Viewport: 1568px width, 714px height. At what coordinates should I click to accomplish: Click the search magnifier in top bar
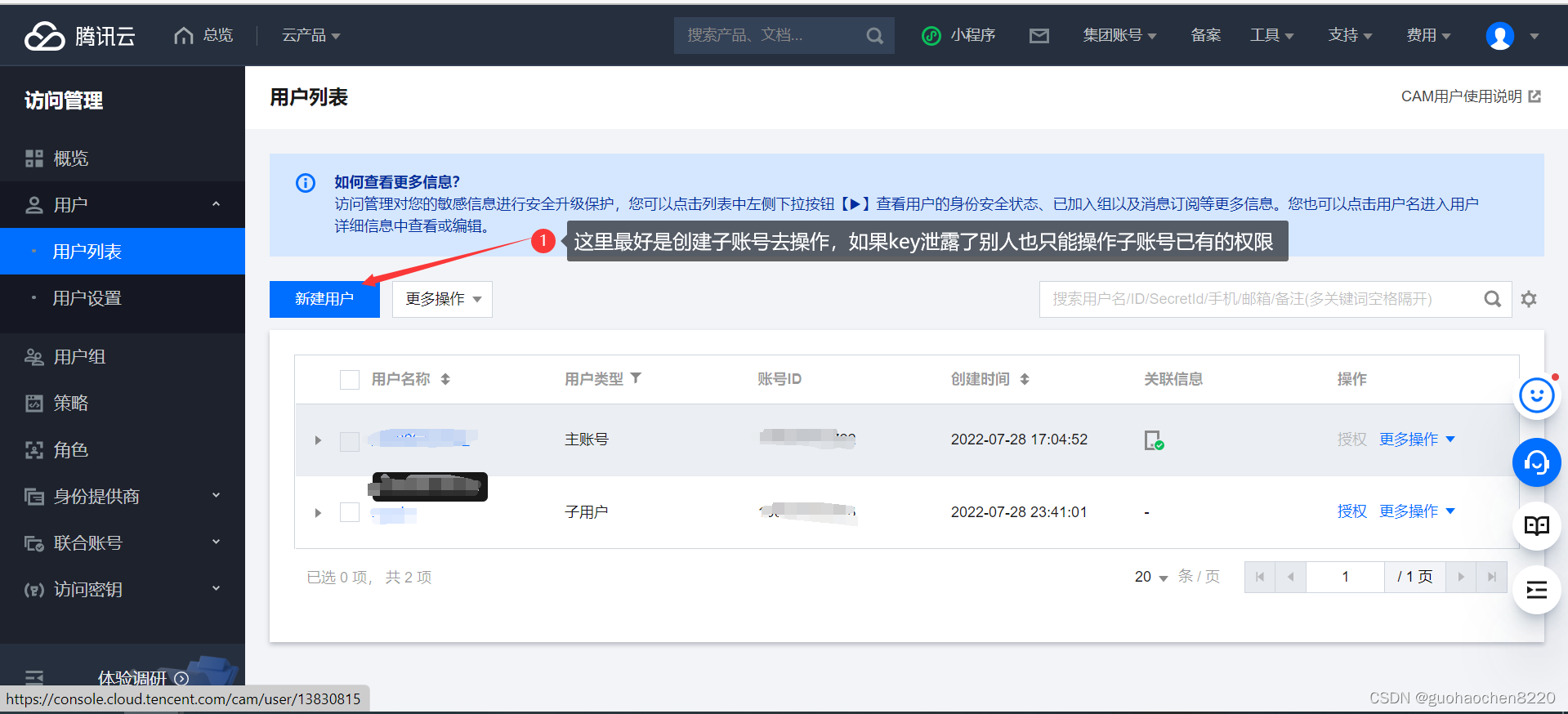(x=874, y=36)
